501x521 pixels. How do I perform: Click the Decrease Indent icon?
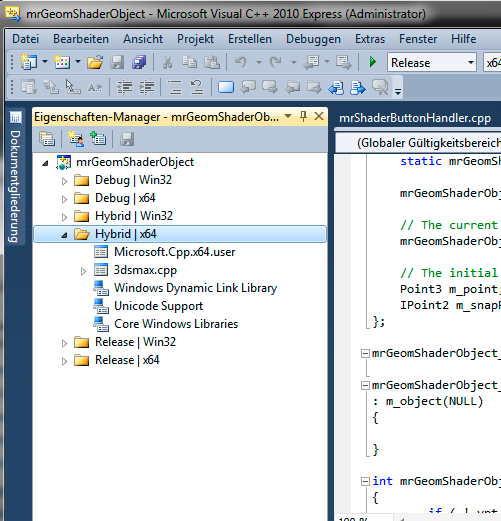tap(124, 87)
